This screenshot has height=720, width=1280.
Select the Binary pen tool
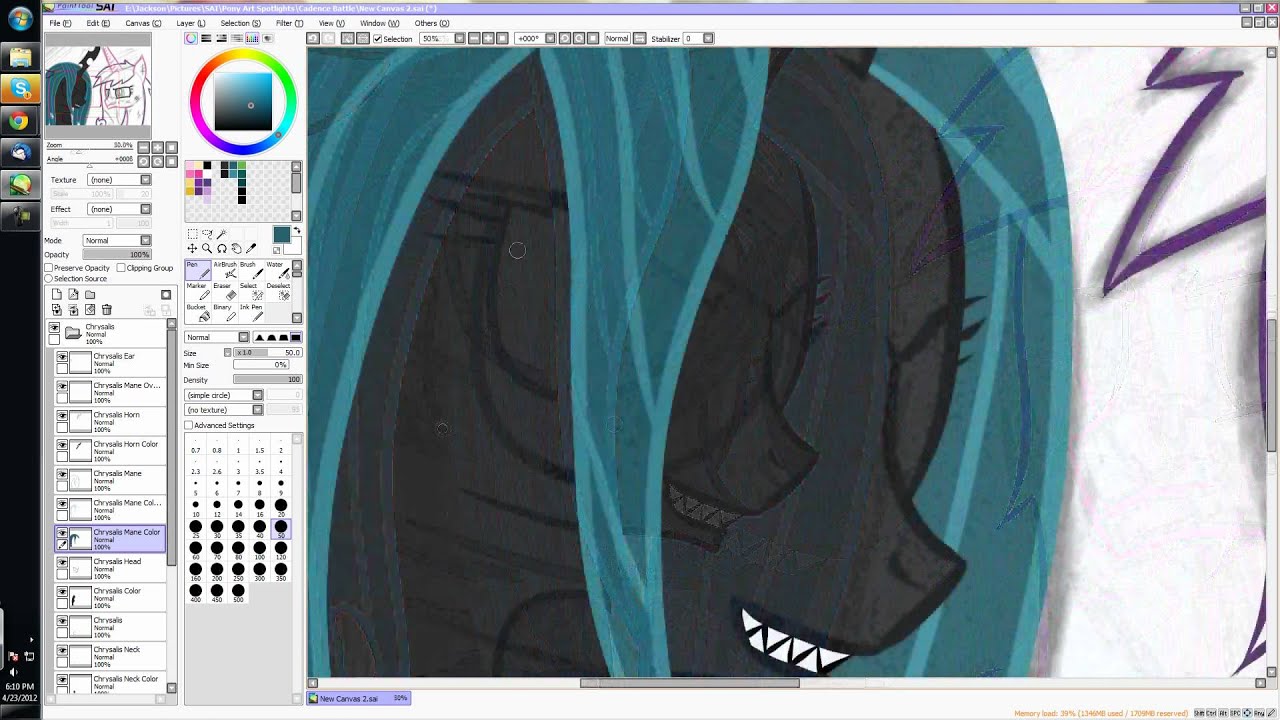click(x=223, y=312)
